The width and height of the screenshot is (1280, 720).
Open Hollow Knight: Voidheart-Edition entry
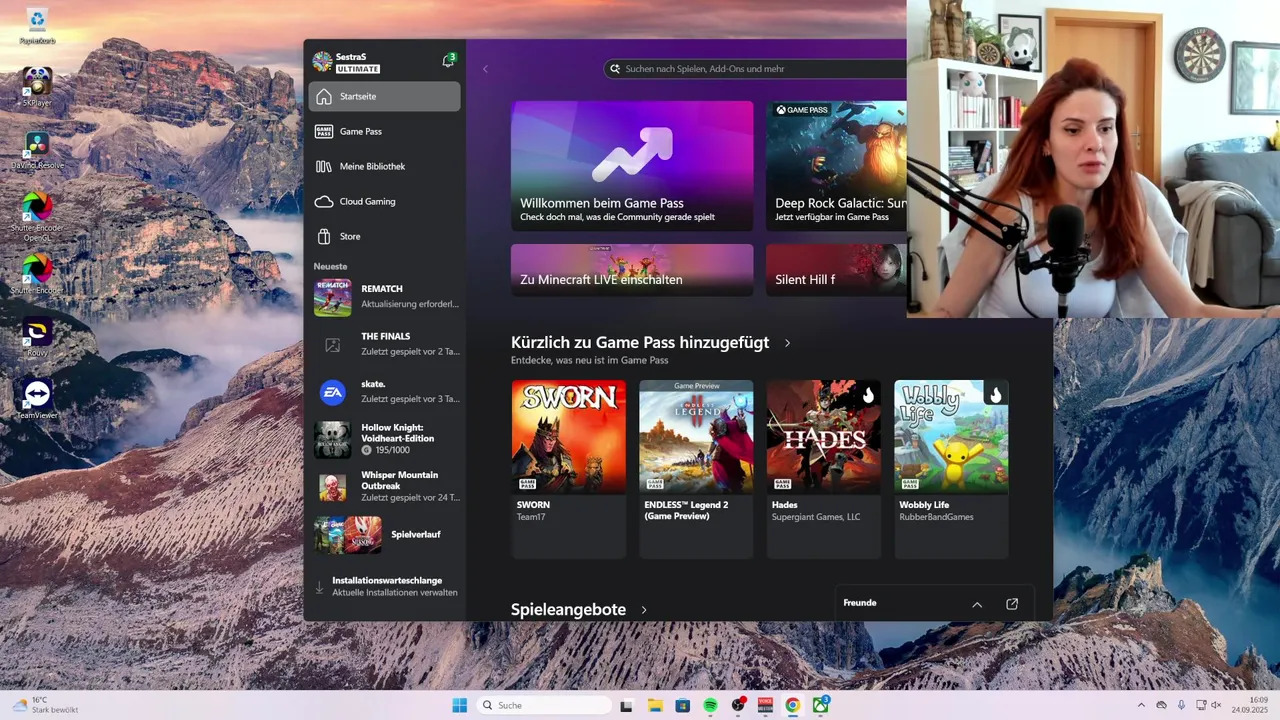click(385, 439)
